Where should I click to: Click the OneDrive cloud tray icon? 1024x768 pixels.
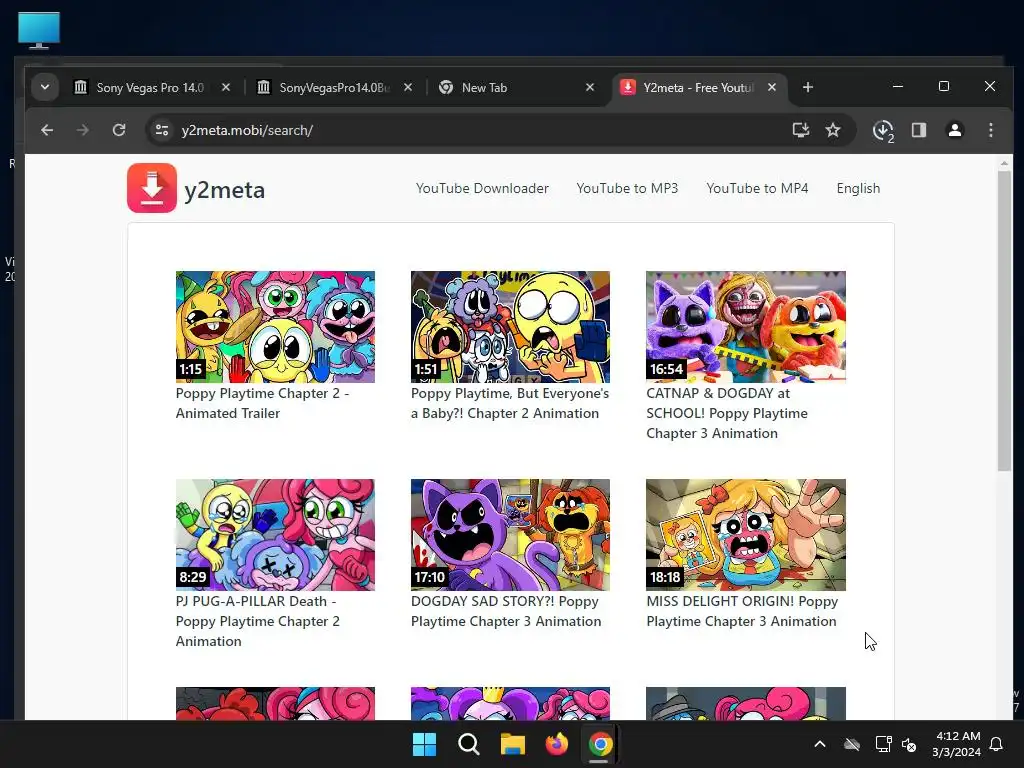(x=852, y=744)
